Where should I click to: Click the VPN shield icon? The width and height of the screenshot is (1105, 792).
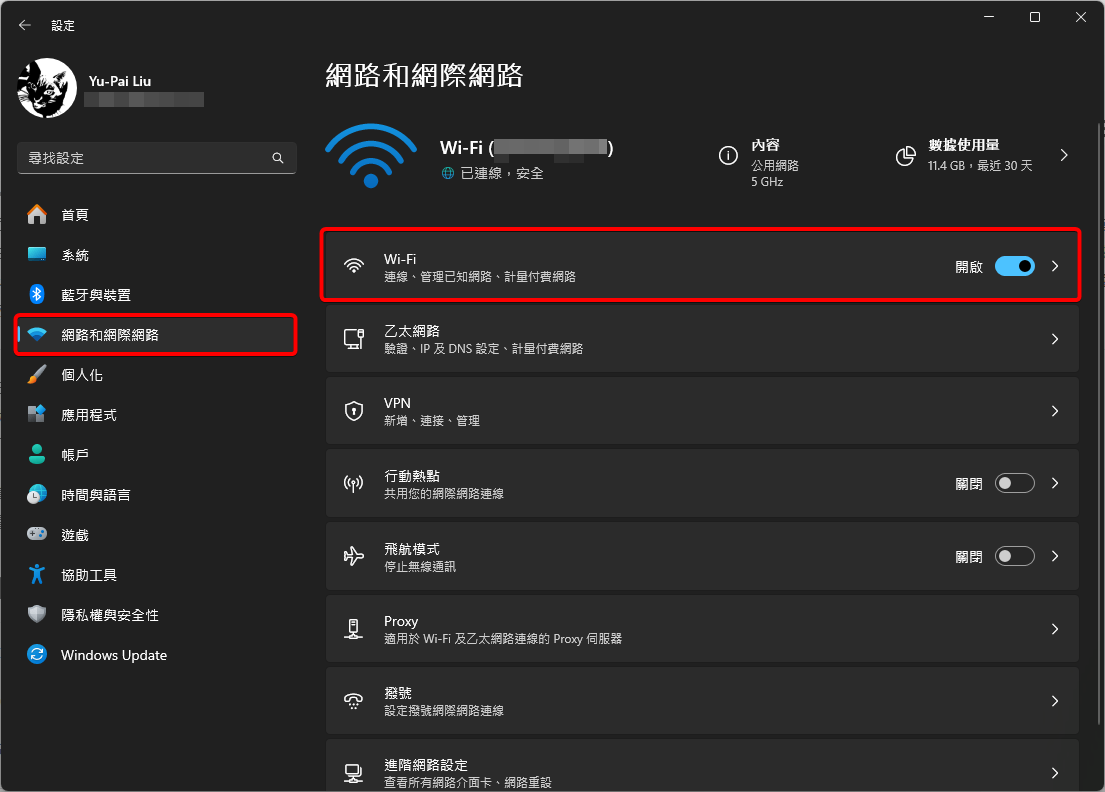point(353,410)
